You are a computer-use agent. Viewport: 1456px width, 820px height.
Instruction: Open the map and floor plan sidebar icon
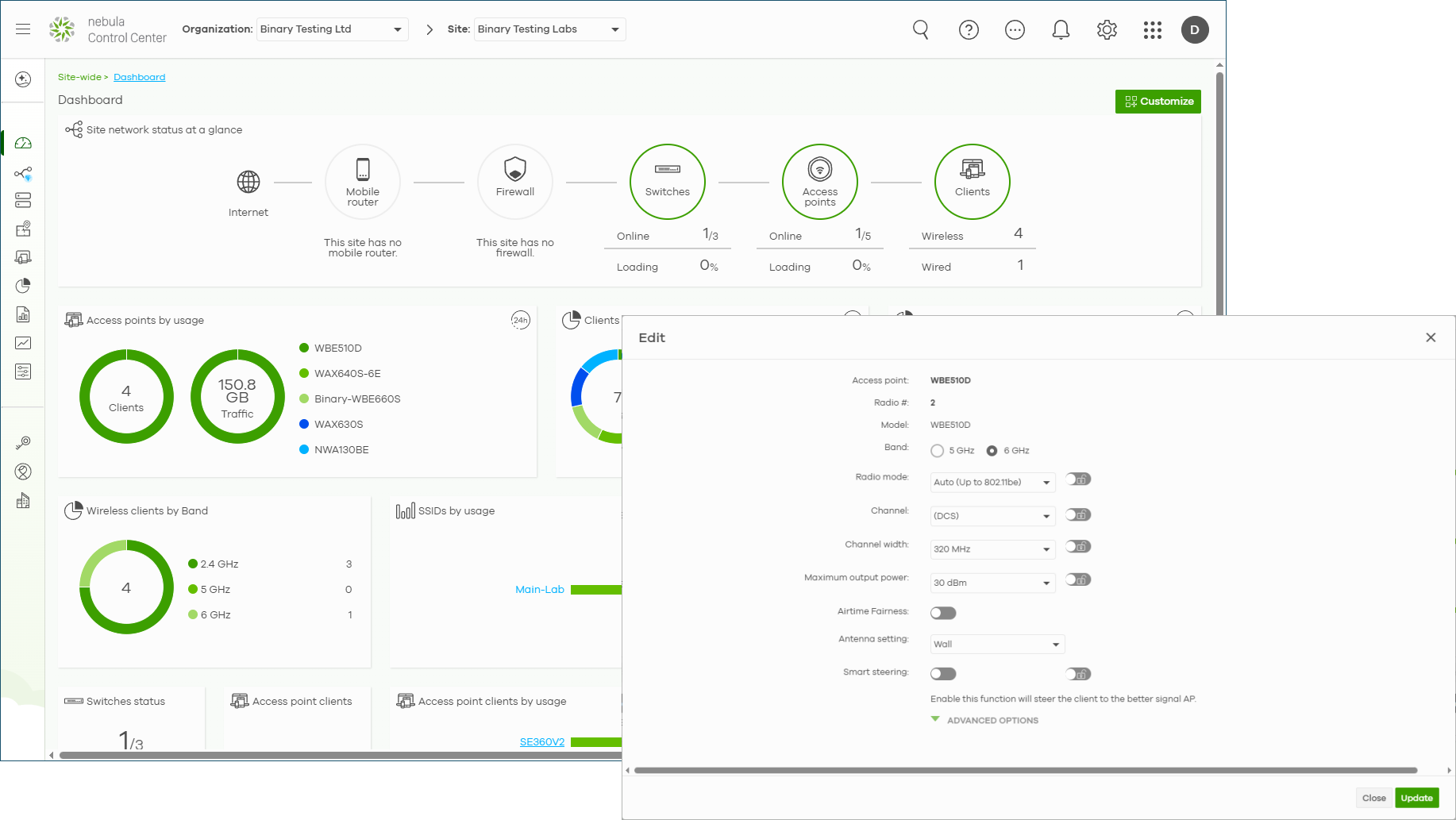(23, 229)
